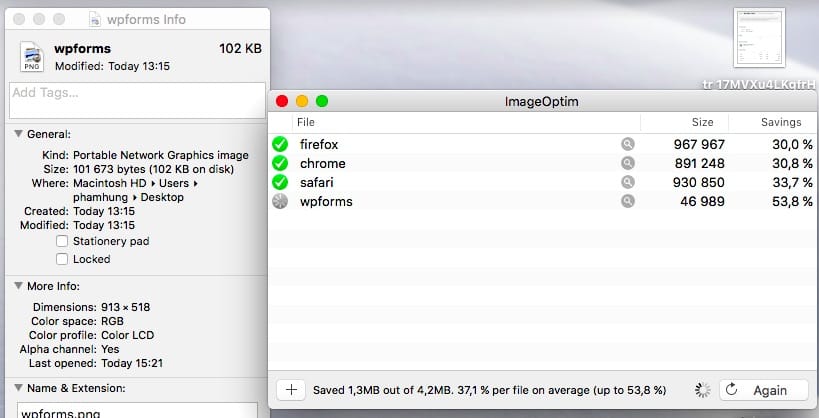Toggle the Locked checkbox
The image size is (819, 418).
pyautogui.click(x=62, y=259)
